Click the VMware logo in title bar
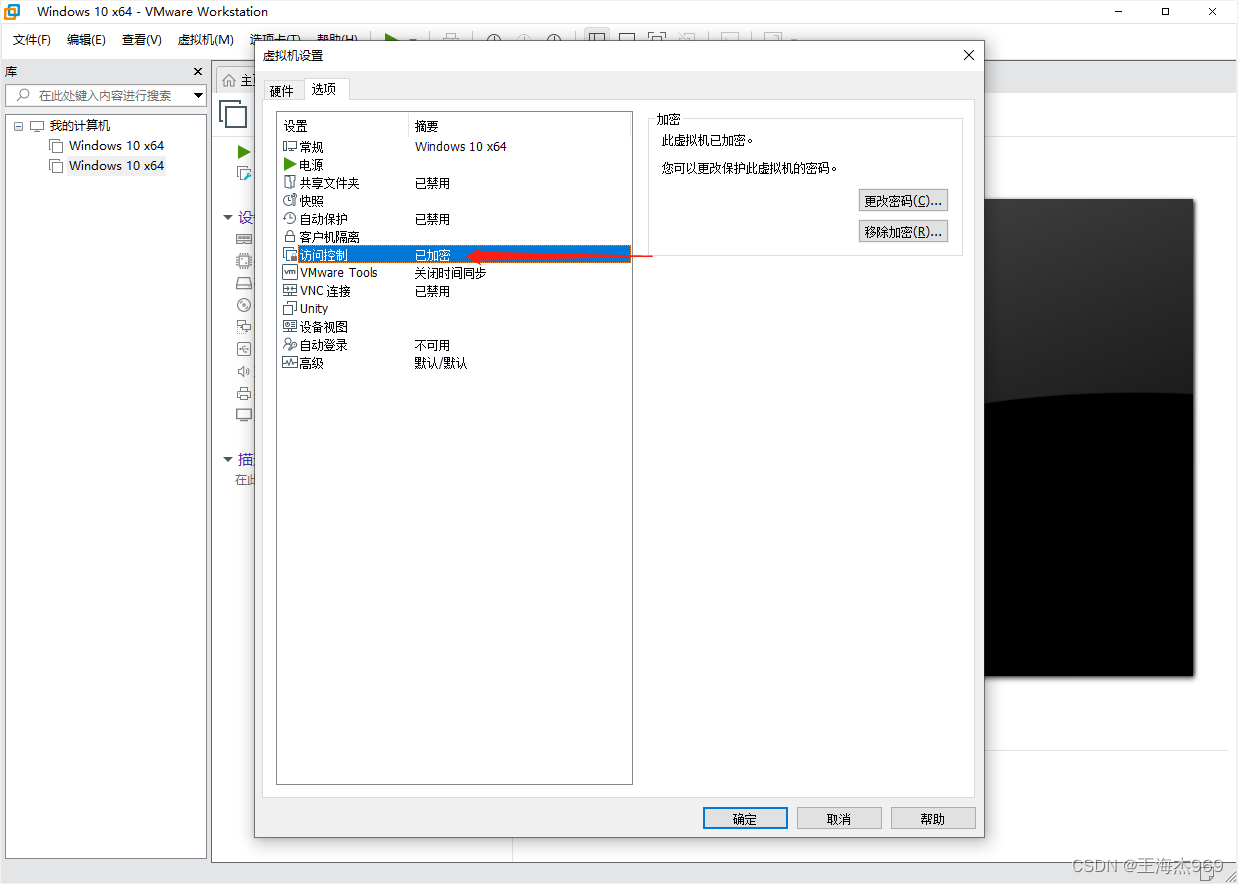 tap(14, 12)
